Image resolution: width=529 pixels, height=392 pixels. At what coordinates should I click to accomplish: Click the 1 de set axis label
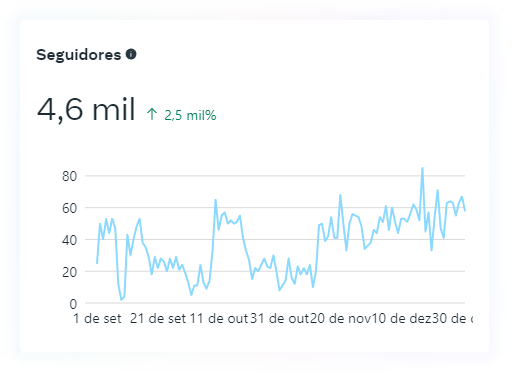coord(97,318)
